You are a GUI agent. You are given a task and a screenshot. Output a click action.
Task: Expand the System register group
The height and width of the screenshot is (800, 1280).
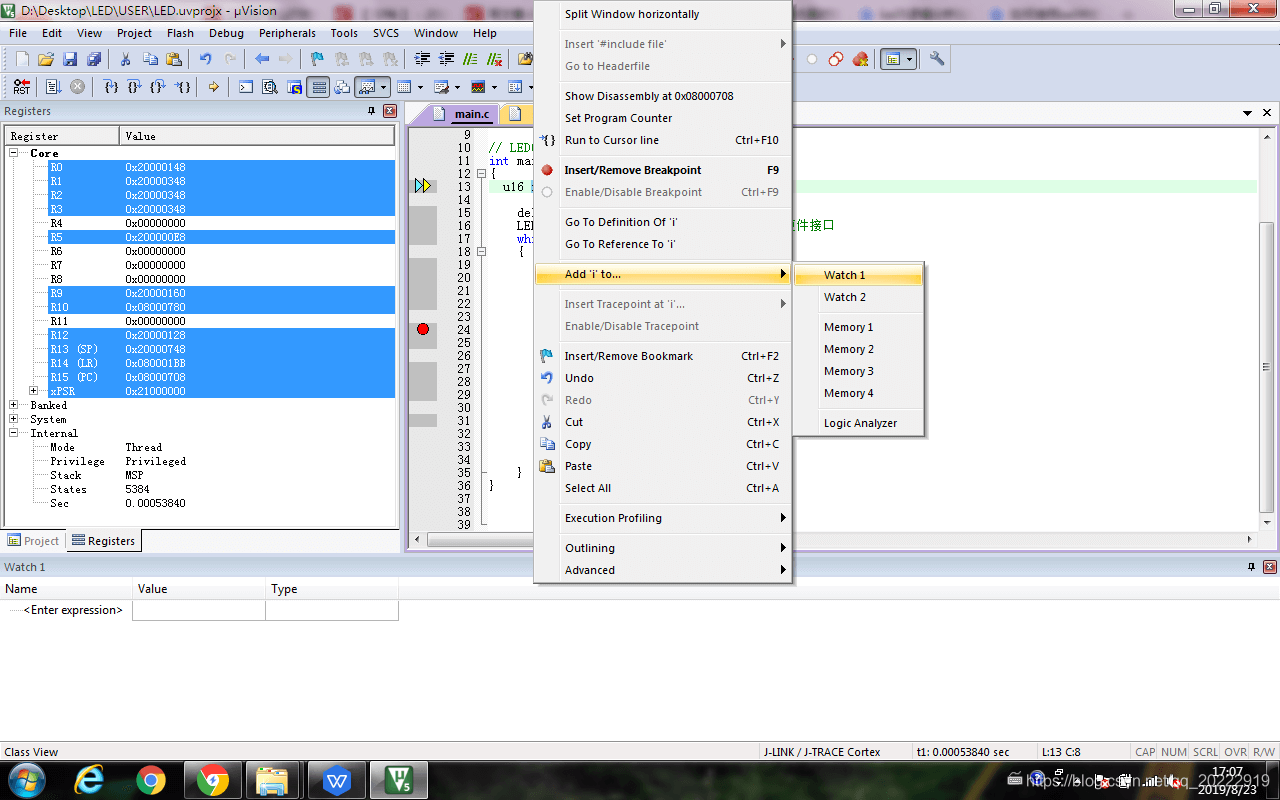click(14, 419)
